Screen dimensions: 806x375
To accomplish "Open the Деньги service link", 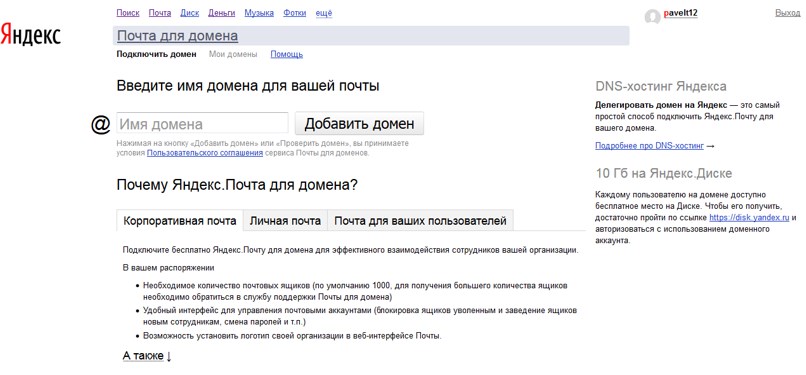I will [x=222, y=13].
